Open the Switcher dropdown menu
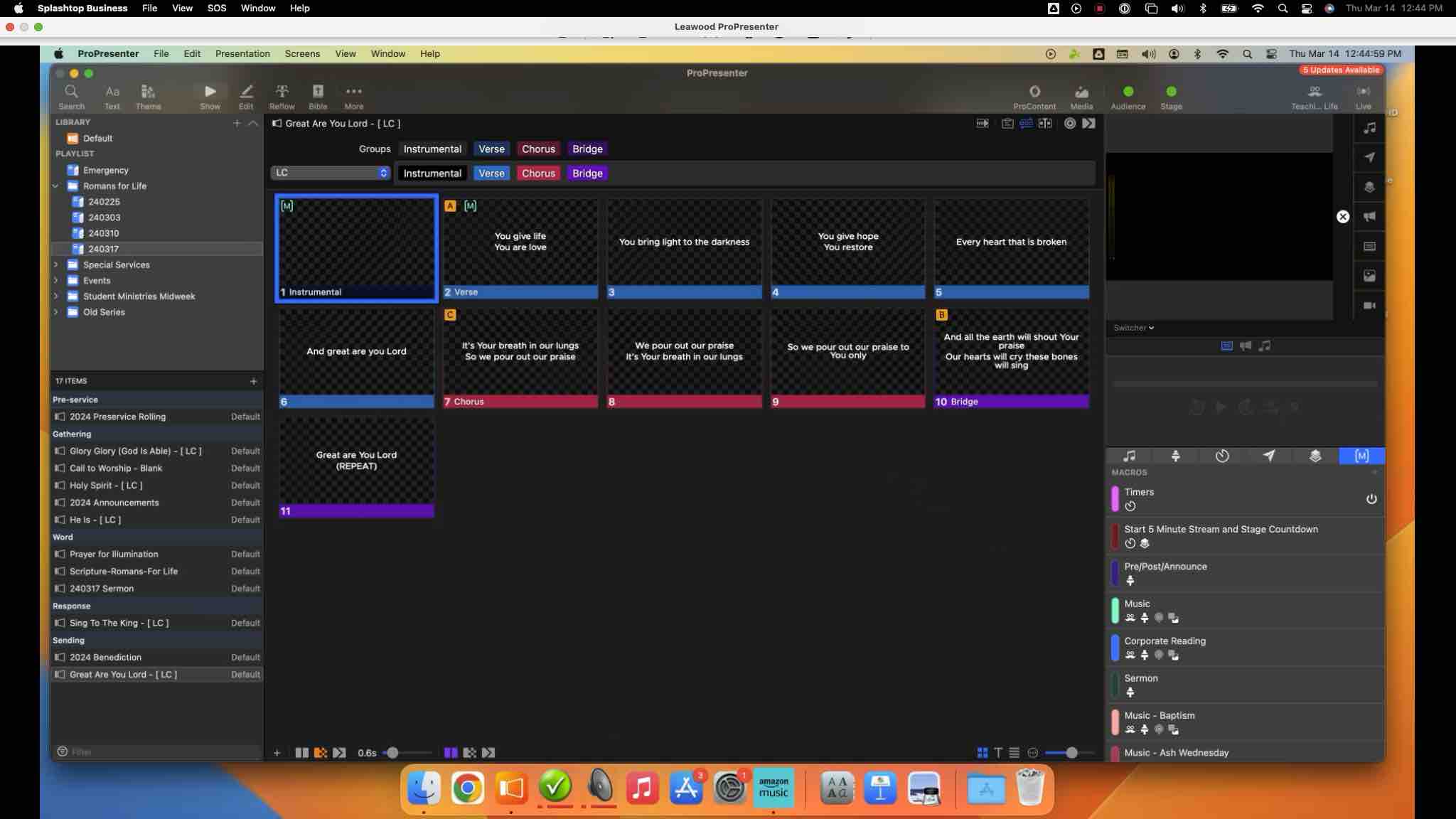 (x=1133, y=328)
